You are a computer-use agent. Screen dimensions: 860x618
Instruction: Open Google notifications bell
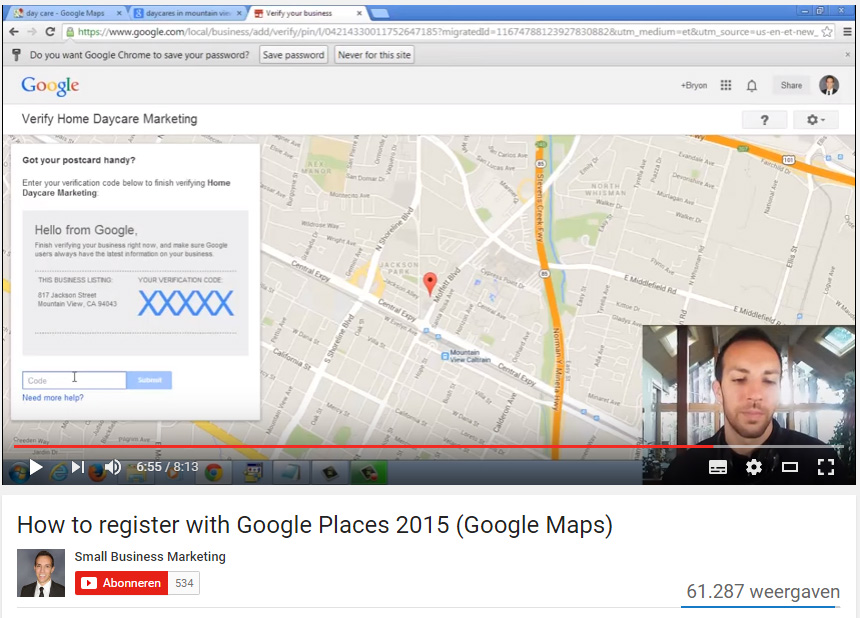752,86
